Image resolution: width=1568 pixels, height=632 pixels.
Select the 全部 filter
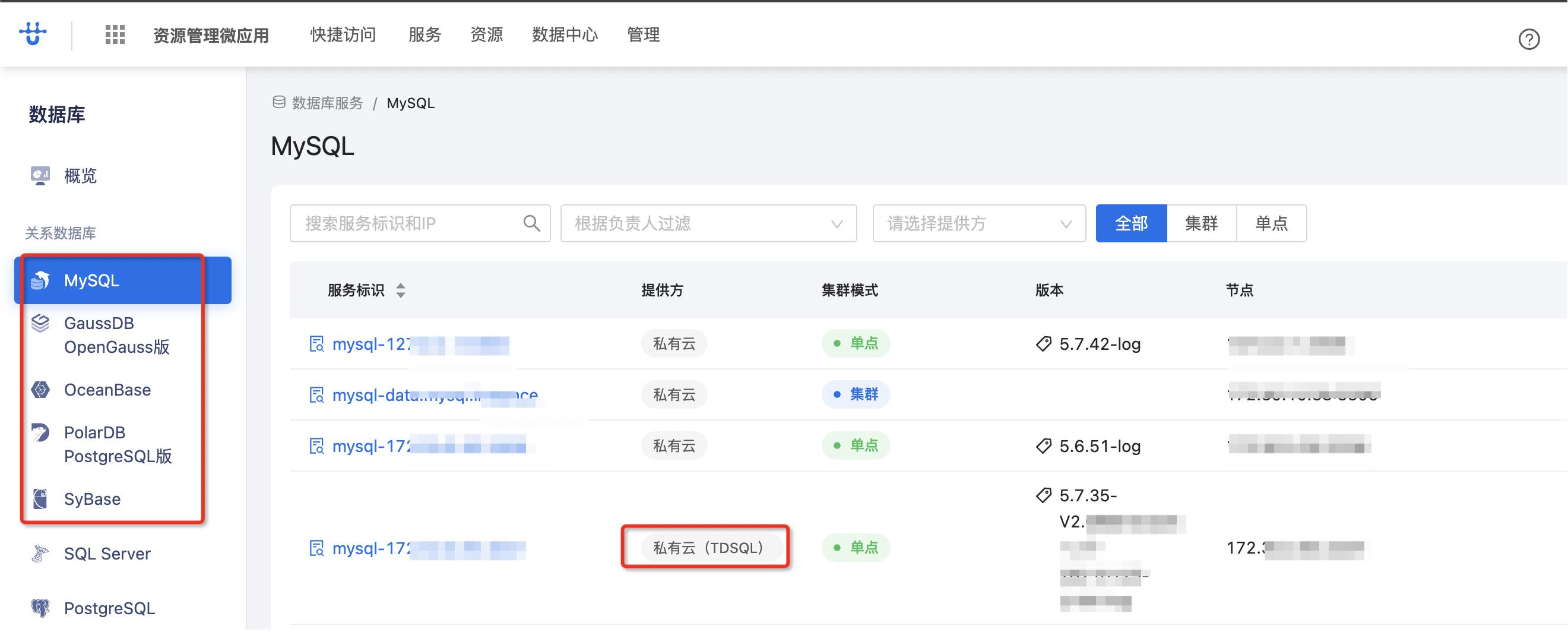click(x=1131, y=223)
